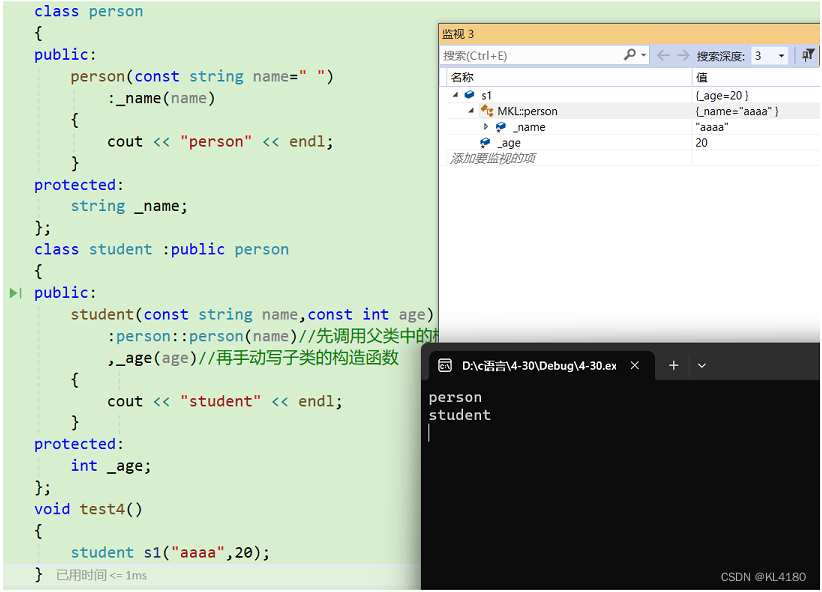Click the search magnifier icon in watch window

click(x=629, y=55)
